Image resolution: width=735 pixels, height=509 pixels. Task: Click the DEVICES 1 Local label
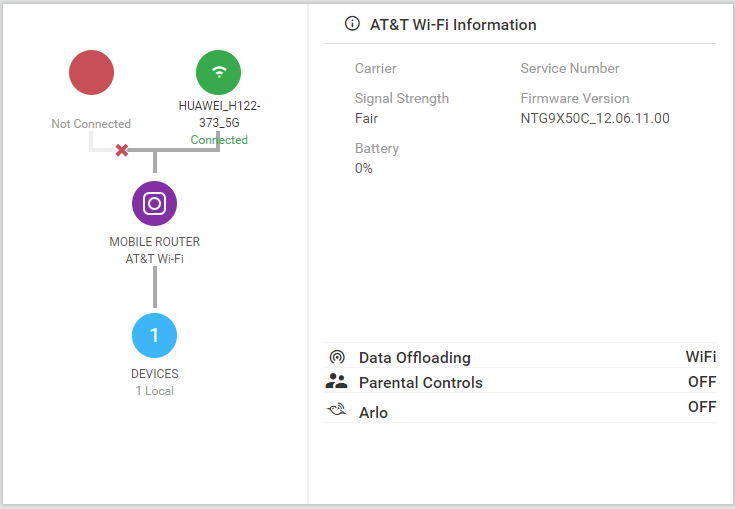[154, 382]
